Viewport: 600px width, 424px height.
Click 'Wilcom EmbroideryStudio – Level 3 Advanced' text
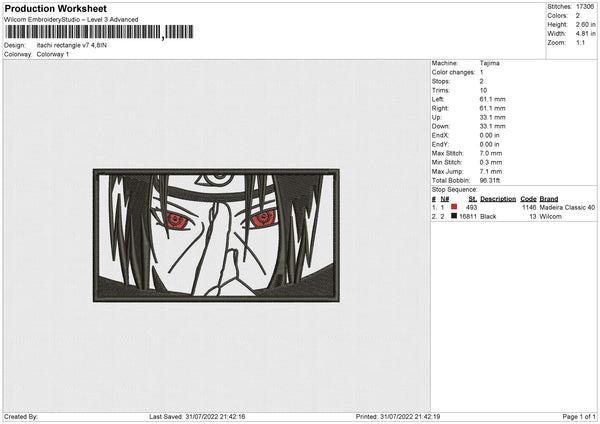71,20
